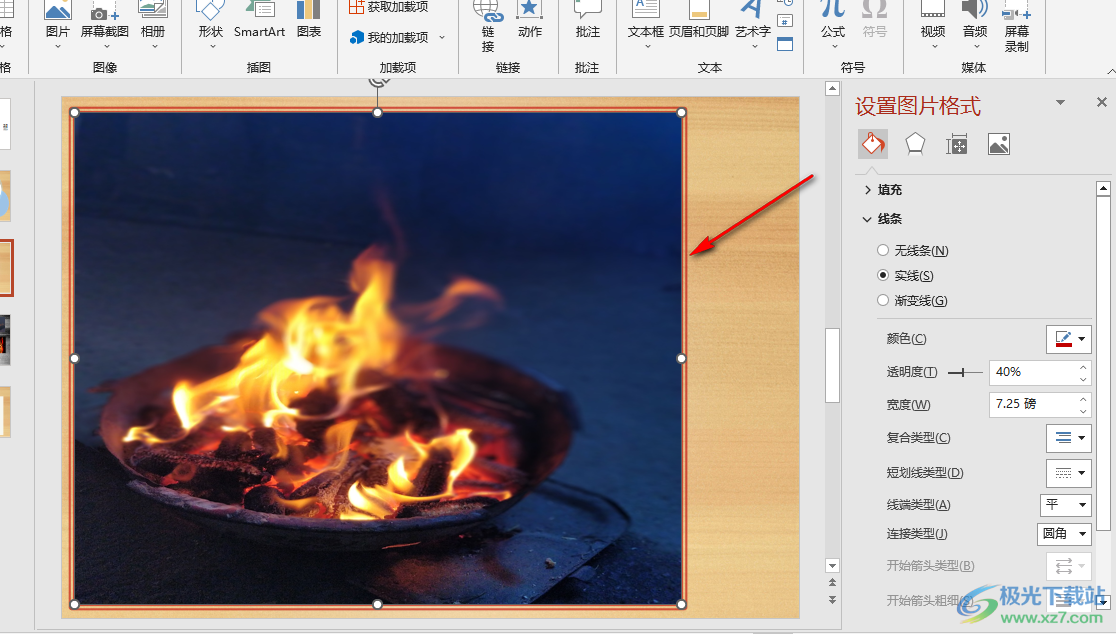Select the 渐变线 gradient line option
This screenshot has width=1116, height=634.
point(912,300)
